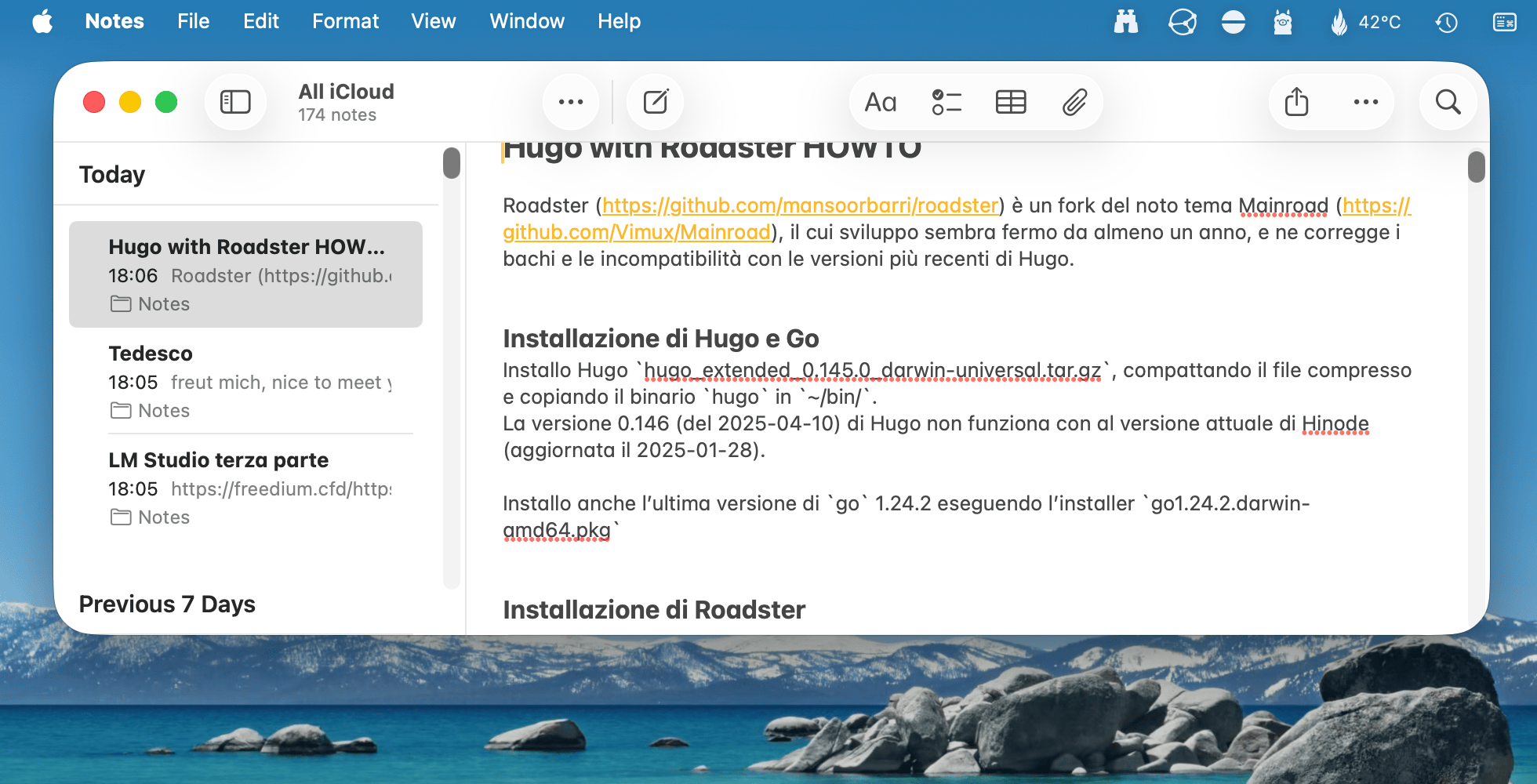Screen dimensions: 1537x784
Task: Toggle the sidebar folders panel
Action: [235, 102]
